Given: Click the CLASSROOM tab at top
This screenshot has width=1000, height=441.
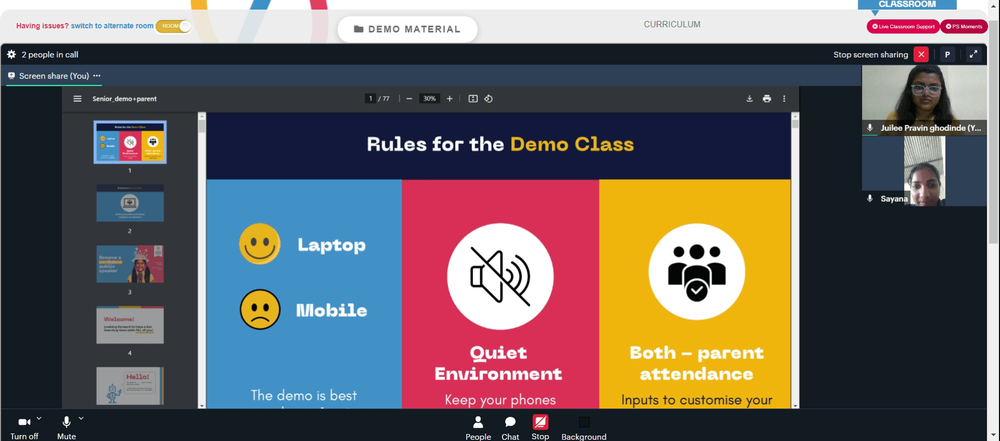Looking at the screenshot, I should (x=907, y=4).
